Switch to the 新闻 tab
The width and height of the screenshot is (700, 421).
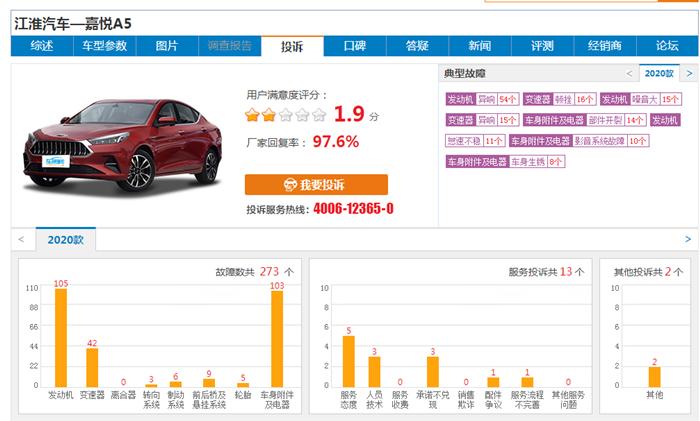[480, 46]
